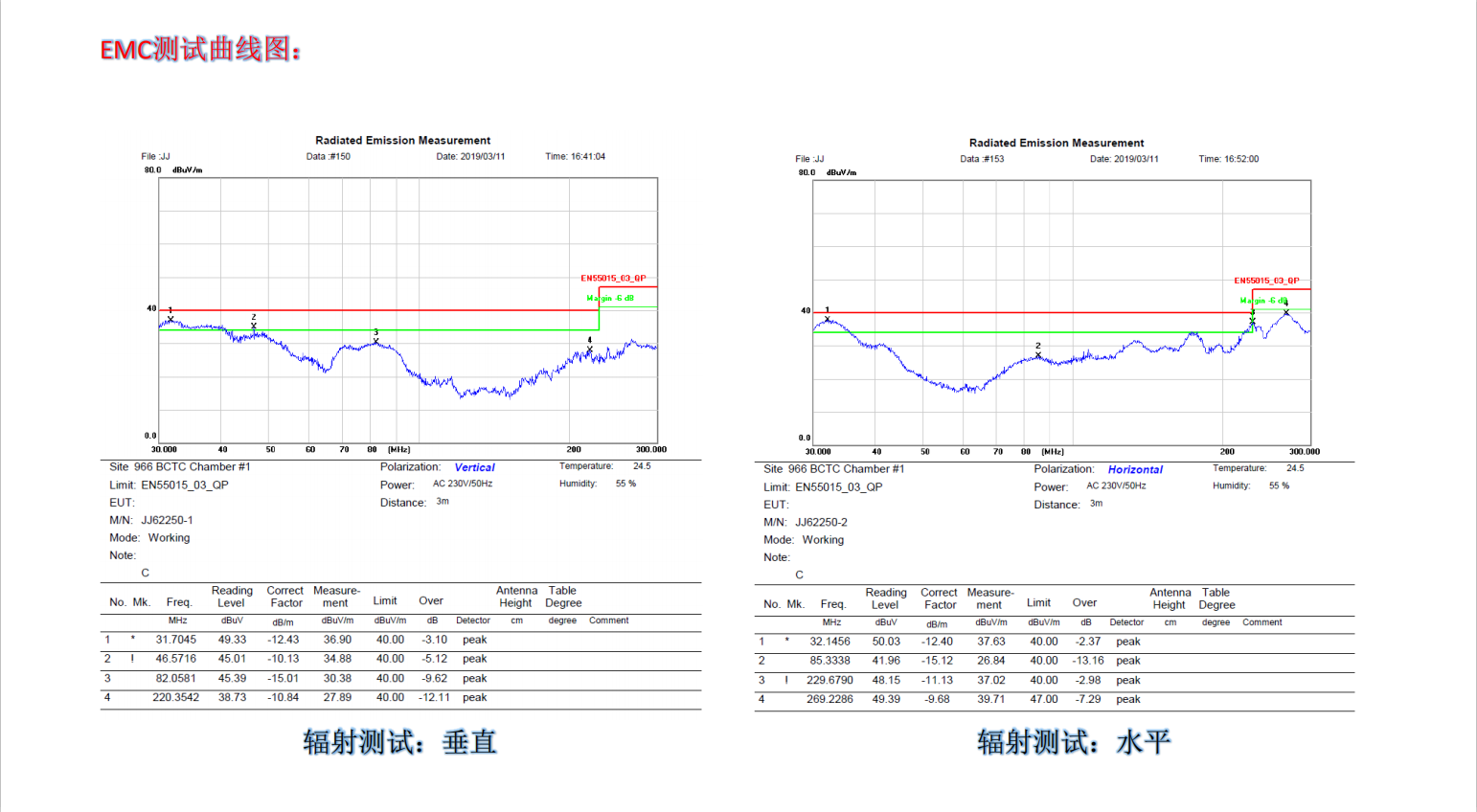Click marker 4 on the Vertical chart
Screen dimensions: 1477x812
click(590, 349)
